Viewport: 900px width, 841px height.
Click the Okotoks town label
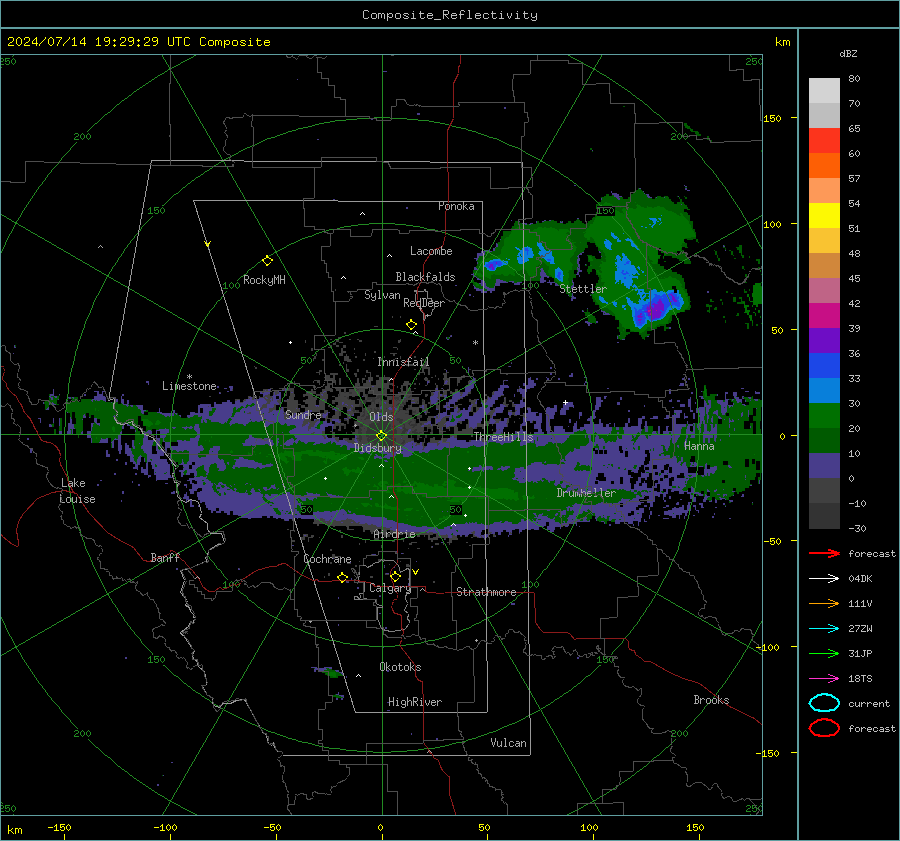click(x=400, y=667)
